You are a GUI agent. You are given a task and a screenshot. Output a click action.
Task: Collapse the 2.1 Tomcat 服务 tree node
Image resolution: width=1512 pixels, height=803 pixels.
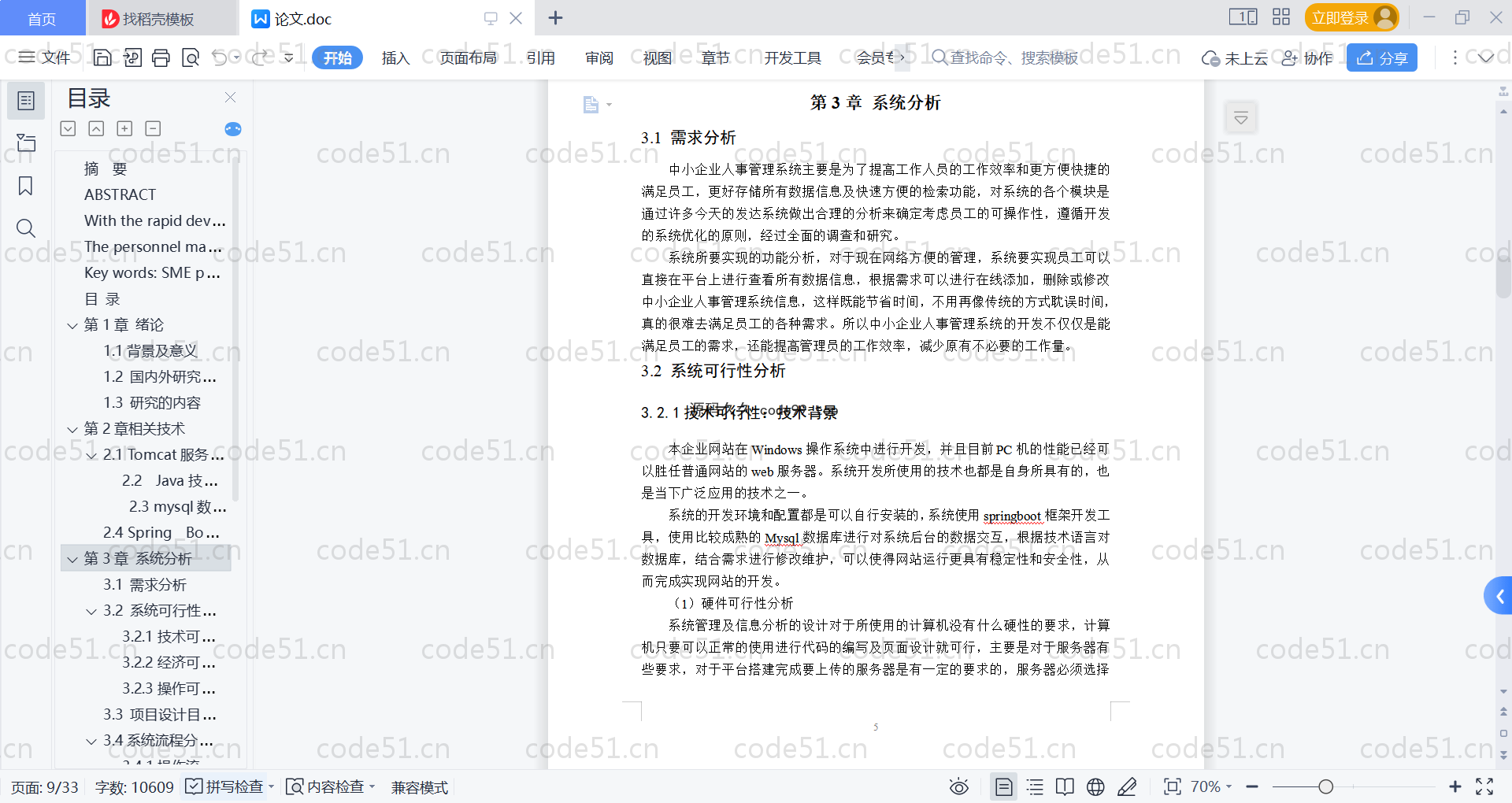(x=91, y=455)
